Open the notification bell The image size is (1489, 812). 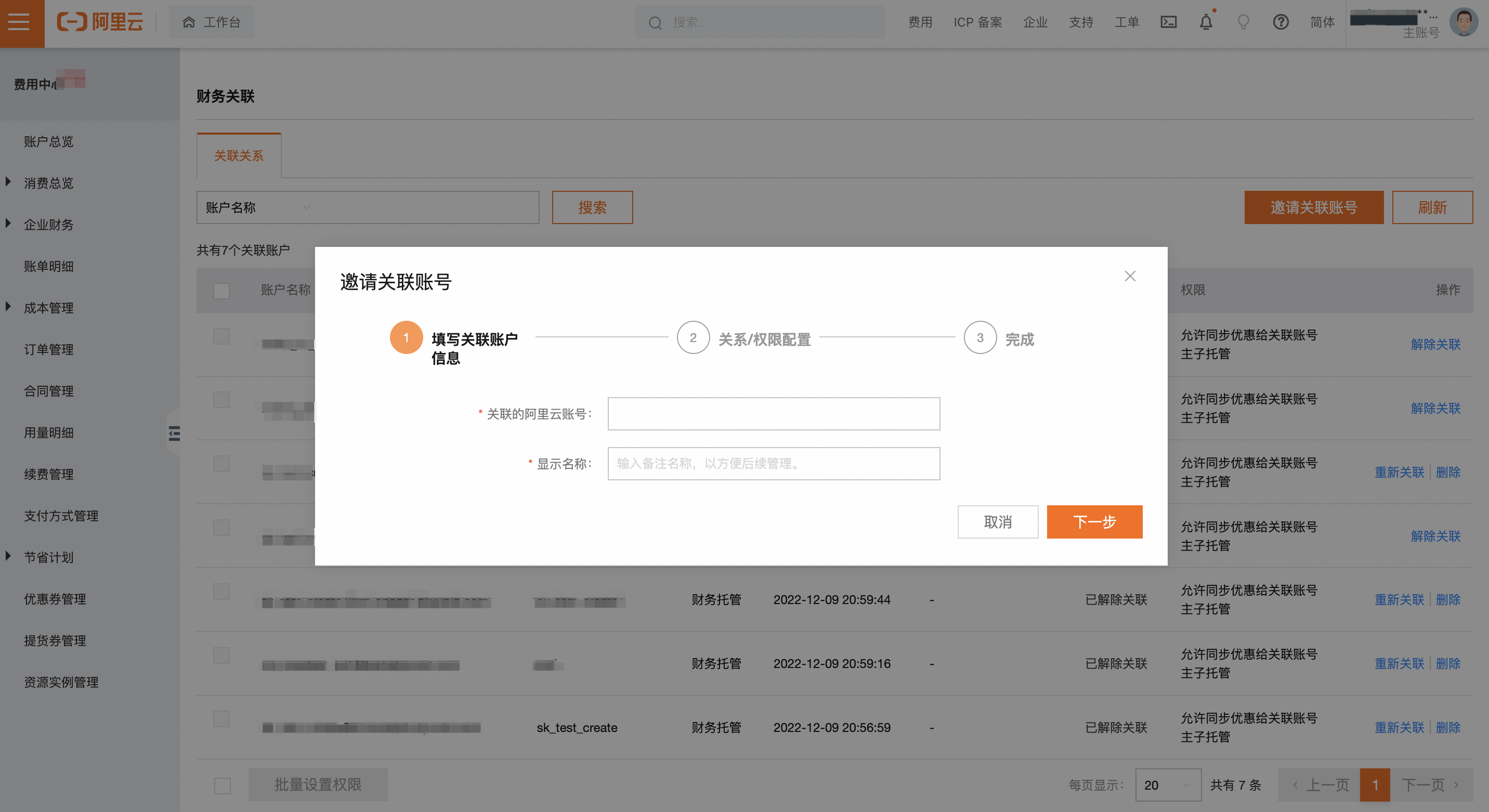click(x=1206, y=22)
